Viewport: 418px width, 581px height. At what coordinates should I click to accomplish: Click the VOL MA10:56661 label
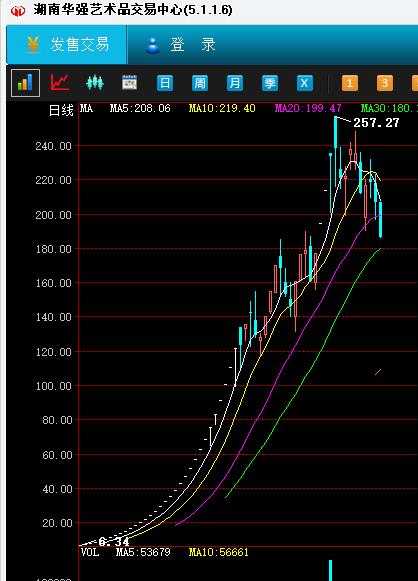[219, 552]
